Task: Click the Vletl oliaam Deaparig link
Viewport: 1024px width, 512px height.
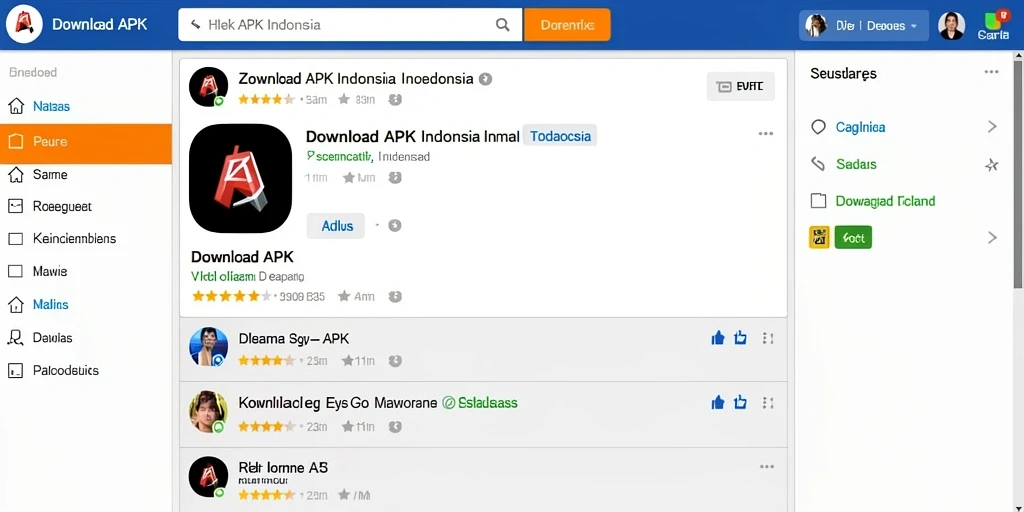Action: click(248, 276)
